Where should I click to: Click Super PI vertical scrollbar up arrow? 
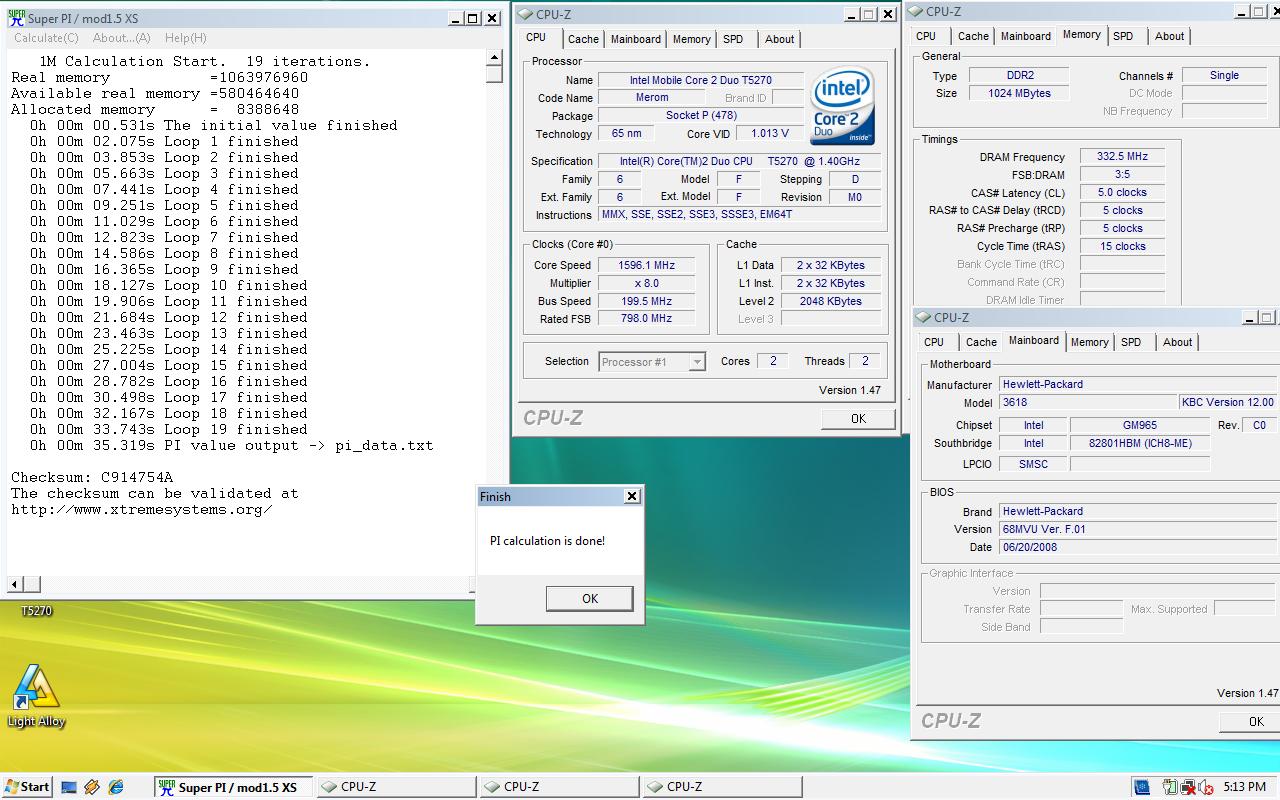tap(494, 57)
